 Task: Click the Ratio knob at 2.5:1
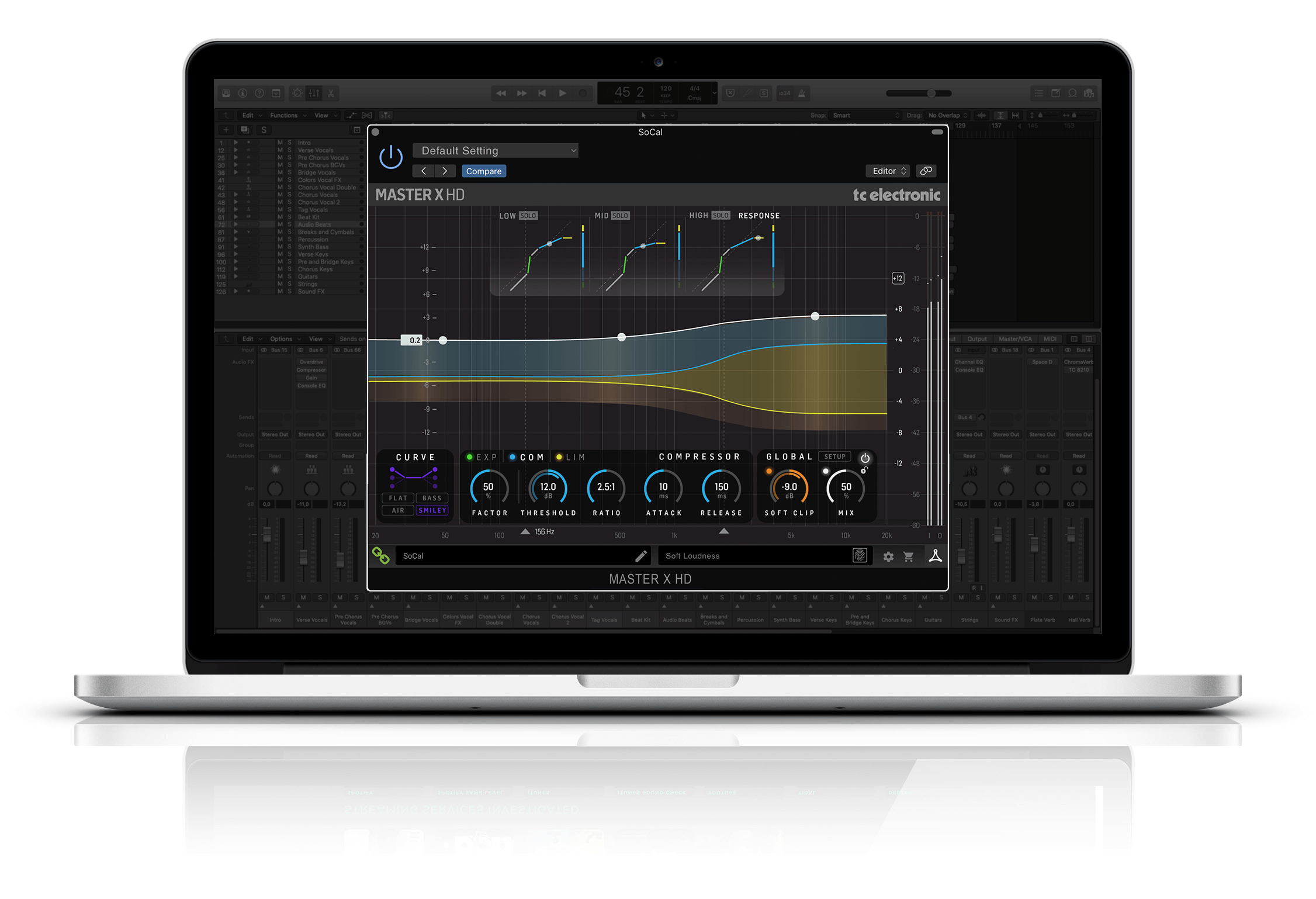(x=606, y=488)
